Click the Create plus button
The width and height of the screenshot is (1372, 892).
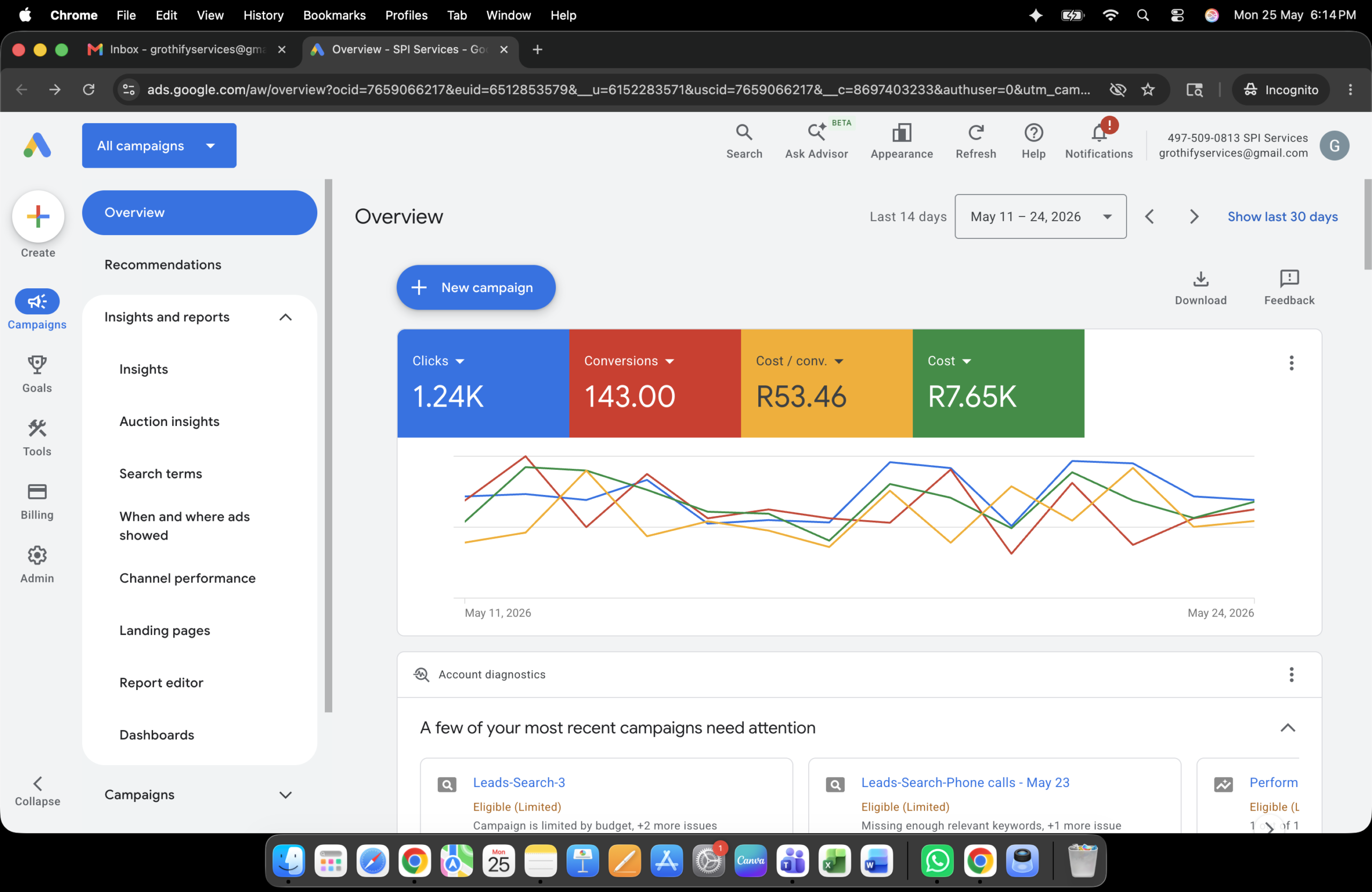tap(38, 216)
